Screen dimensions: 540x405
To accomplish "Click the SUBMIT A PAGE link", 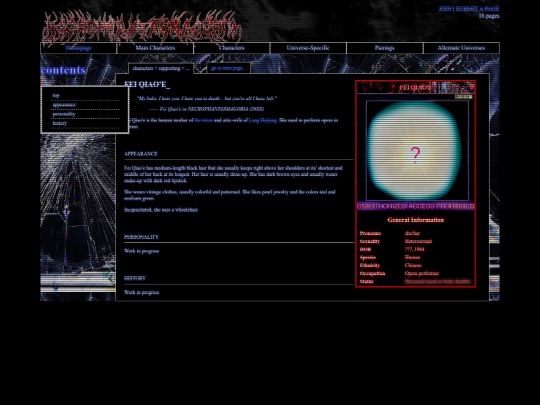I will point(477,9).
